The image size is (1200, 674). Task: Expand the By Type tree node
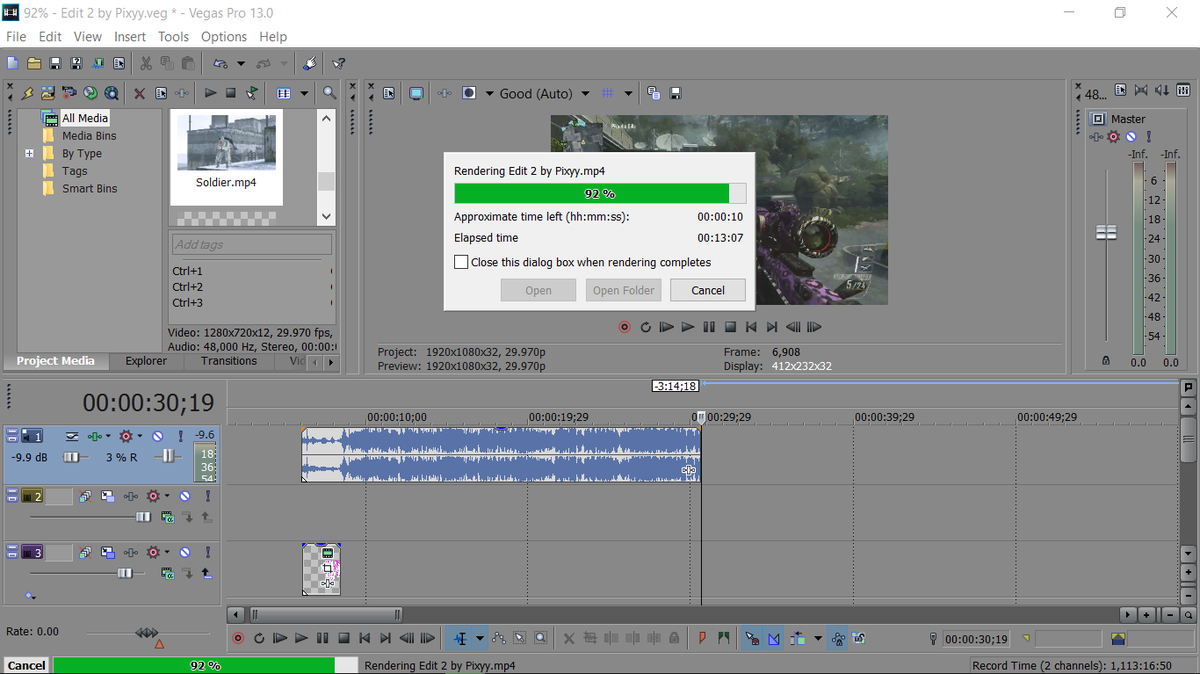tap(30, 154)
